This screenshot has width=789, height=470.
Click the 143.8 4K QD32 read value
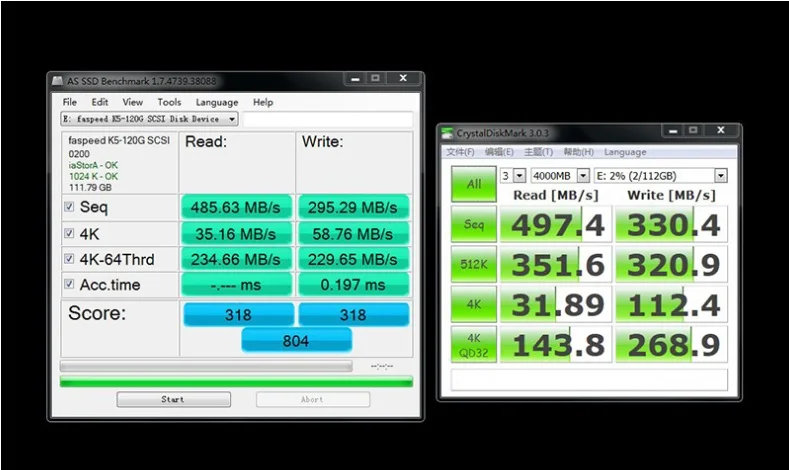556,345
